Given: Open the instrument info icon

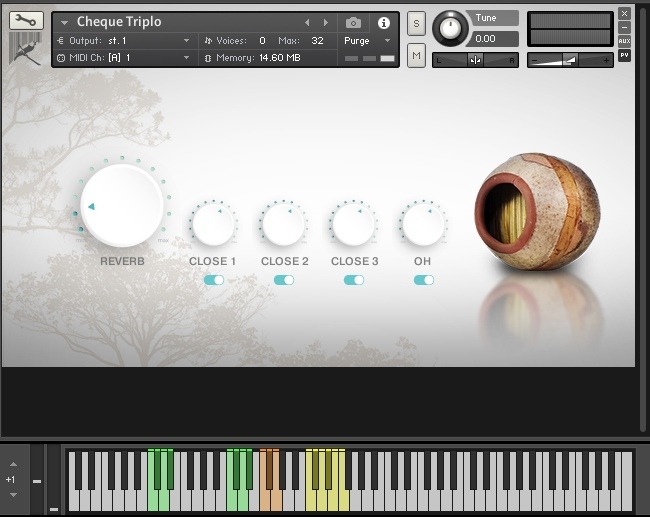Looking at the screenshot, I should 384,22.
